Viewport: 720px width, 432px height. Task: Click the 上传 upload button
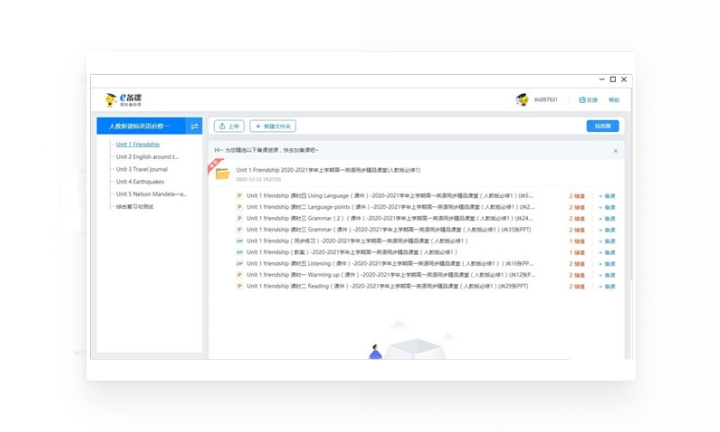coord(229,126)
